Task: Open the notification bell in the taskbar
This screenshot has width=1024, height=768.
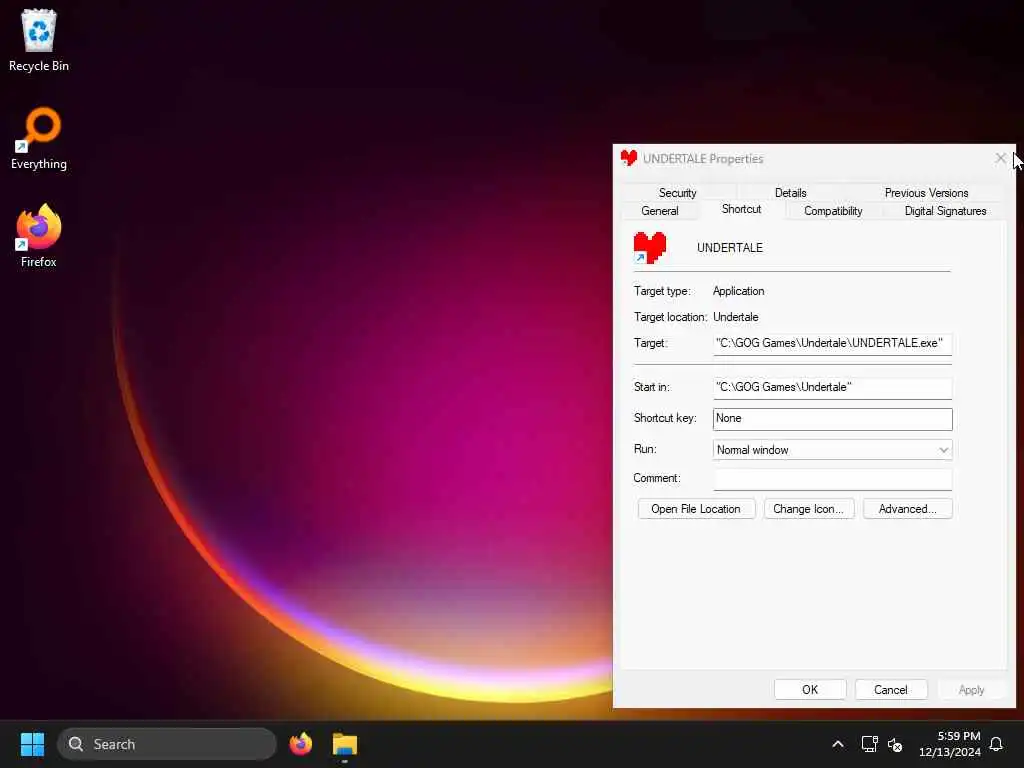Action: [996, 744]
